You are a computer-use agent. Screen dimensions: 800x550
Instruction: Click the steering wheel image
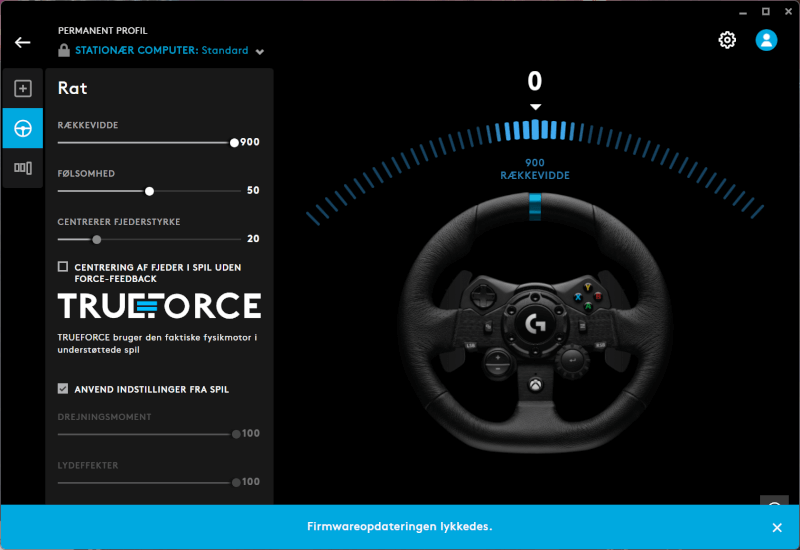(x=535, y=322)
